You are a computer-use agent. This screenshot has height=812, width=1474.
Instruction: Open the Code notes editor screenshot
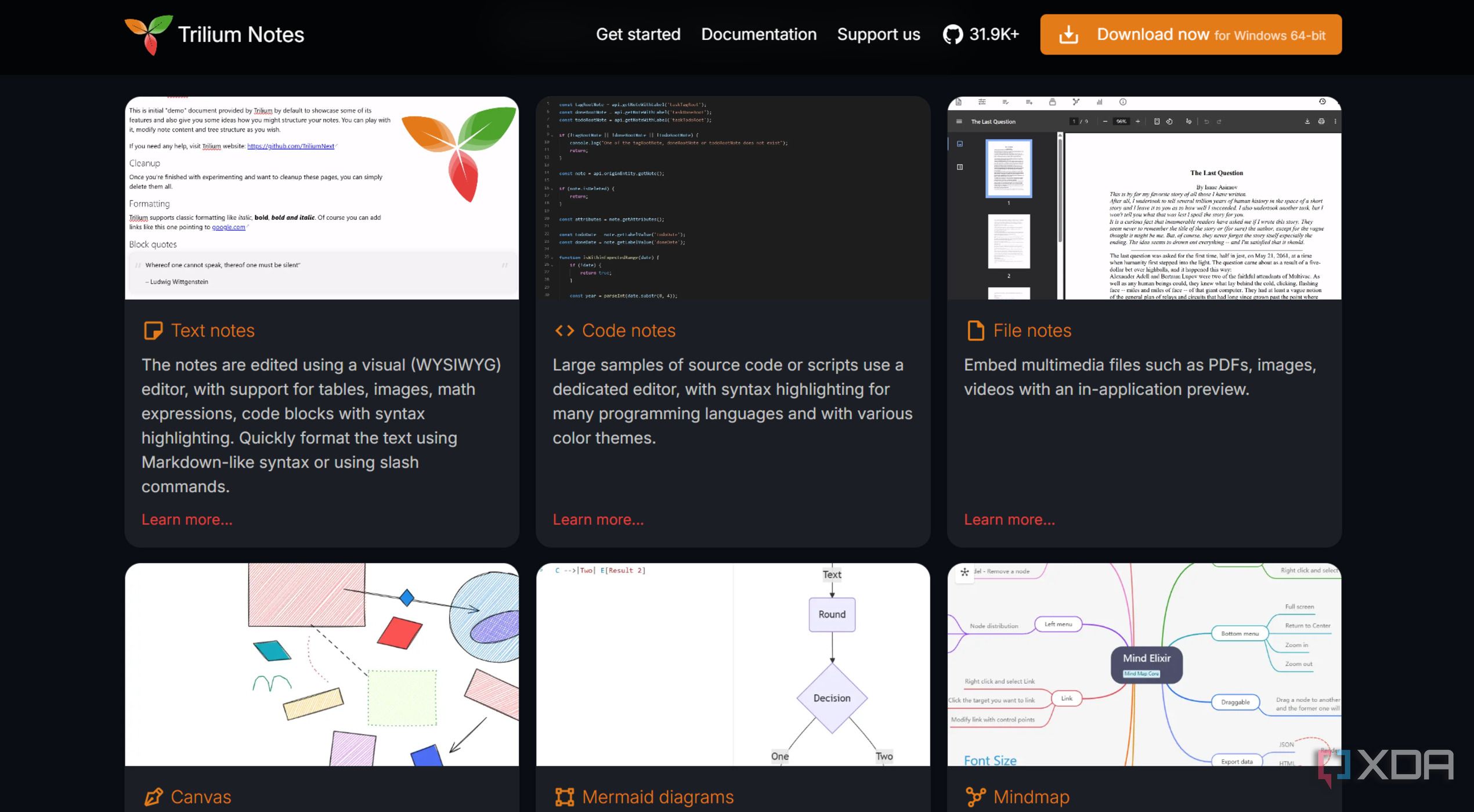tap(733, 198)
